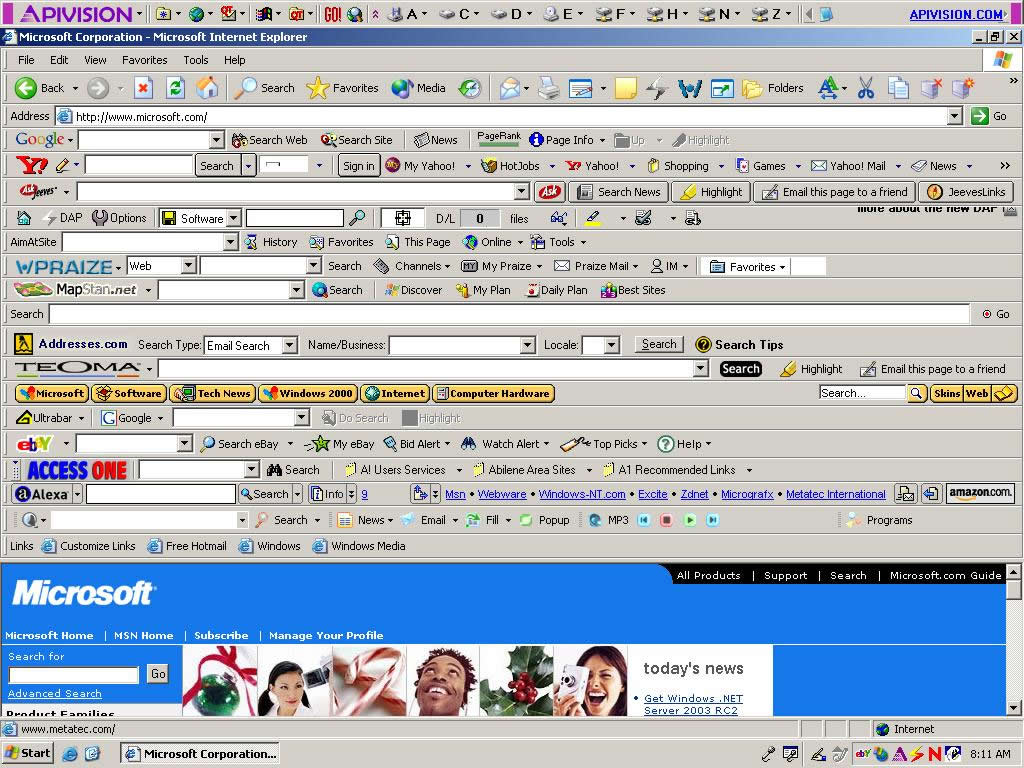The image size is (1024, 768).
Task: Click the PageRank icon on the Google toolbar
Action: (498, 139)
